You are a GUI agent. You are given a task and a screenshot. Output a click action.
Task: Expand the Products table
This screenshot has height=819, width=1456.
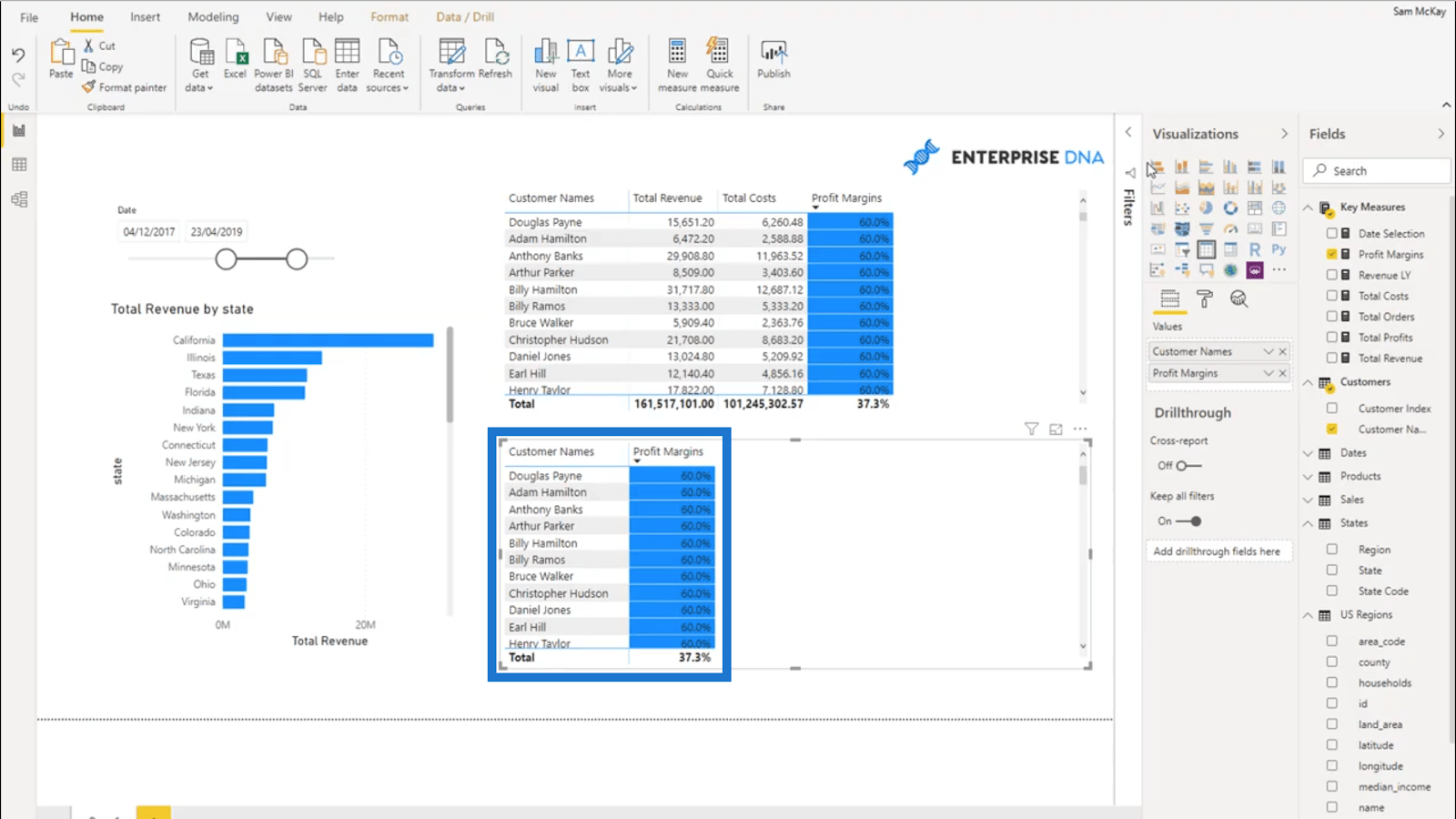(x=1308, y=476)
